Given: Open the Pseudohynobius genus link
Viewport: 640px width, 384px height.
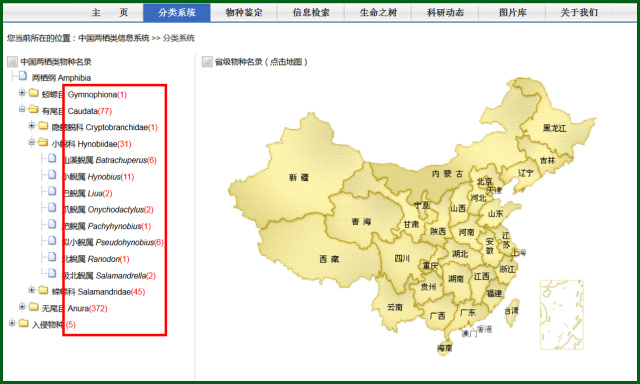Looking at the screenshot, I should tap(113, 243).
